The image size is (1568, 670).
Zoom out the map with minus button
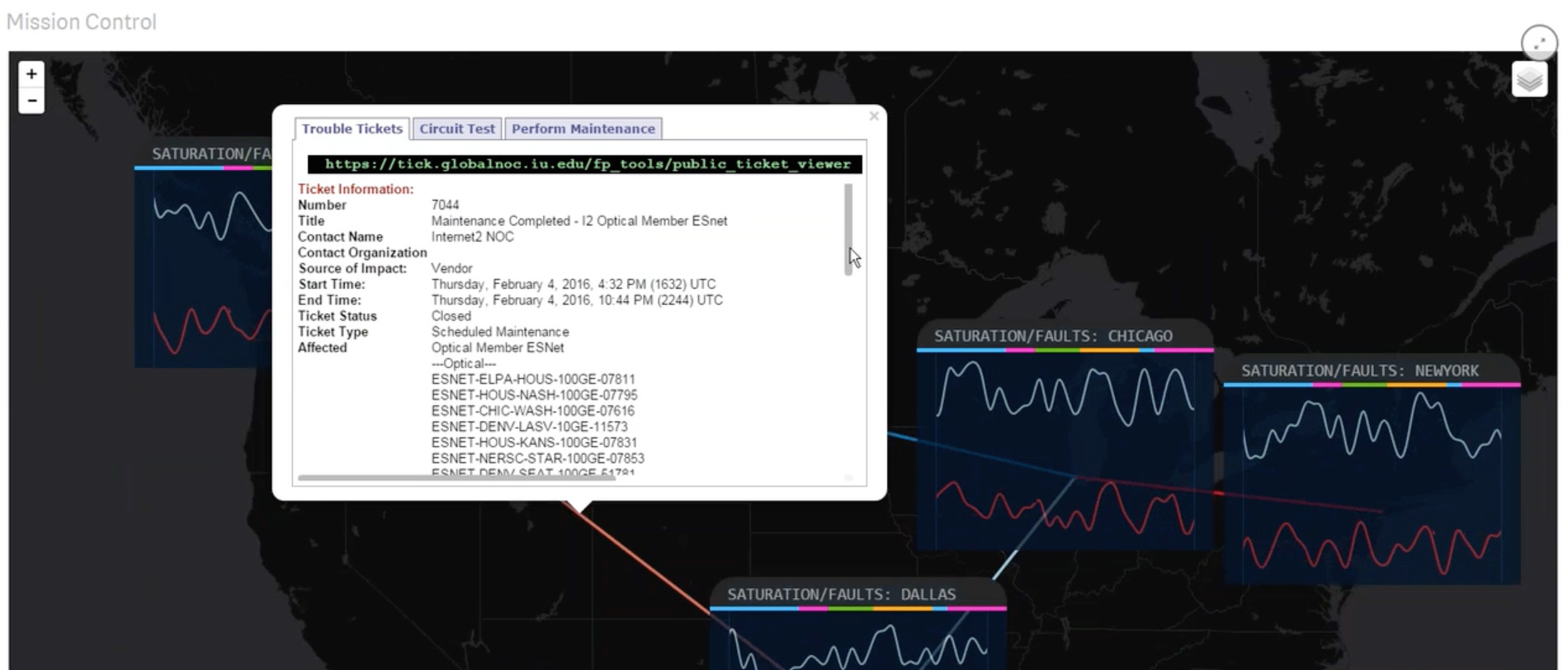(31, 101)
